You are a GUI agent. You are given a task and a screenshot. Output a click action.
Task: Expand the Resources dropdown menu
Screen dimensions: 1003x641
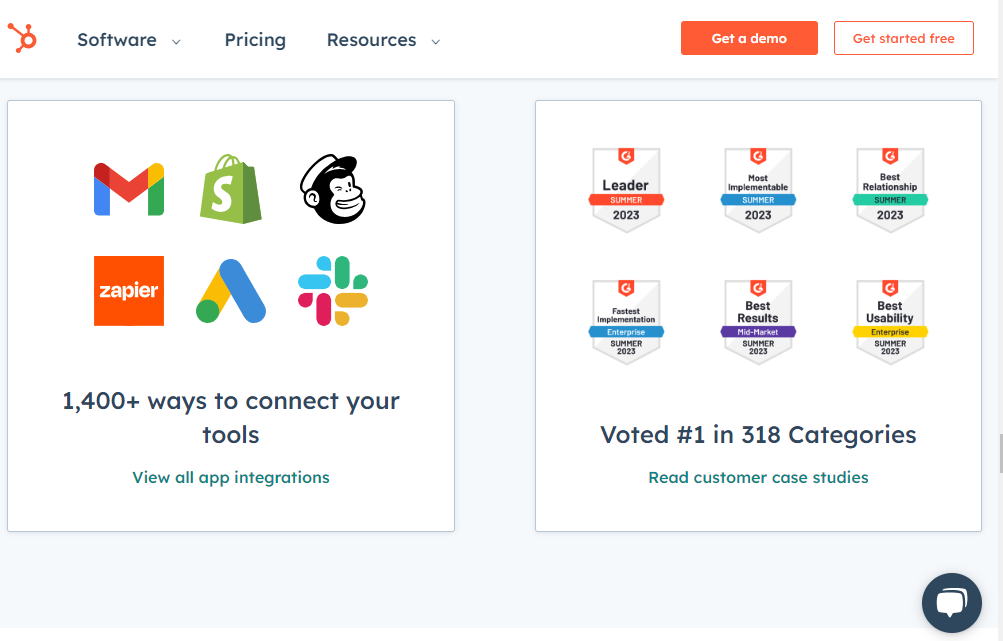pos(383,40)
